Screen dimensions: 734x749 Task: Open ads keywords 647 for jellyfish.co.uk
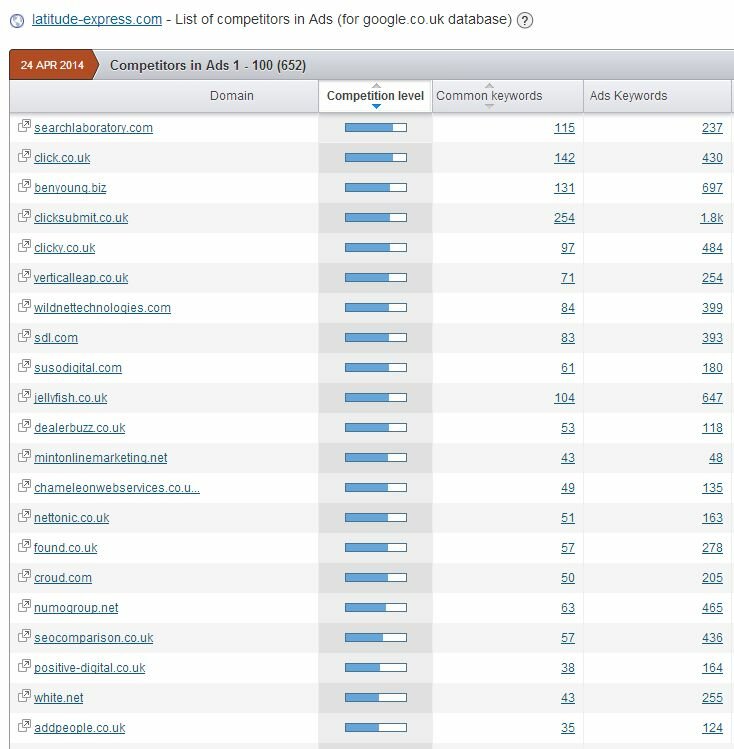pyautogui.click(x=712, y=398)
